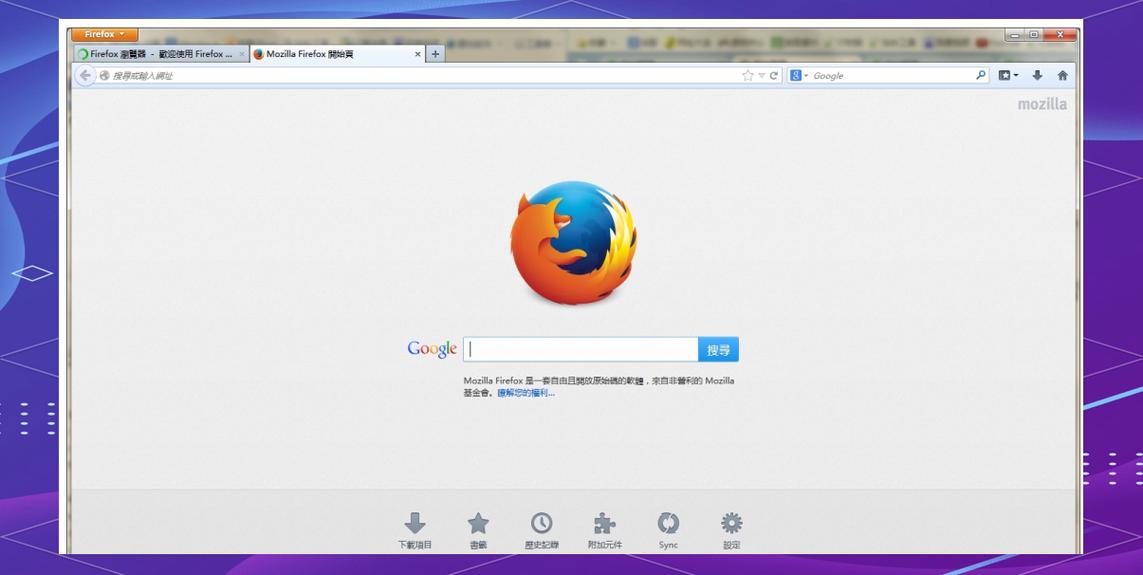
Task: Click the Back arrow navigation button
Action: click(85, 76)
